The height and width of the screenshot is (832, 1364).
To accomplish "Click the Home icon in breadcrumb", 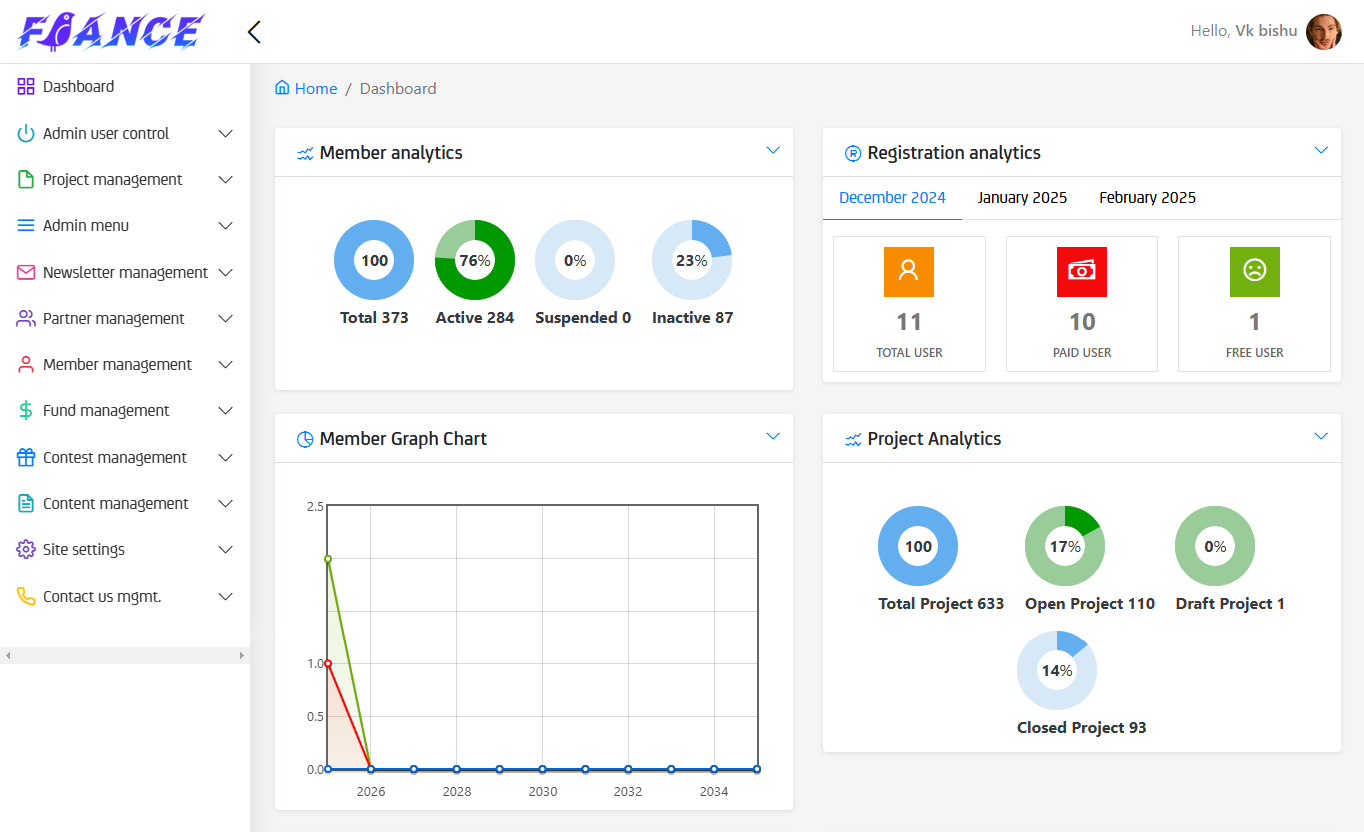I will click(283, 88).
